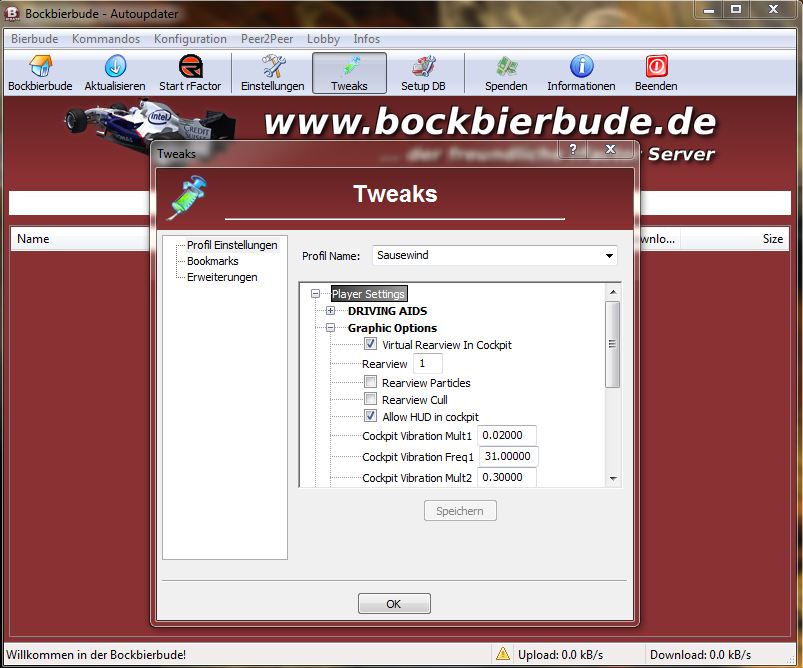Enable the Rearview Particles checkbox
Image resolution: width=803 pixels, height=668 pixels.
point(371,383)
